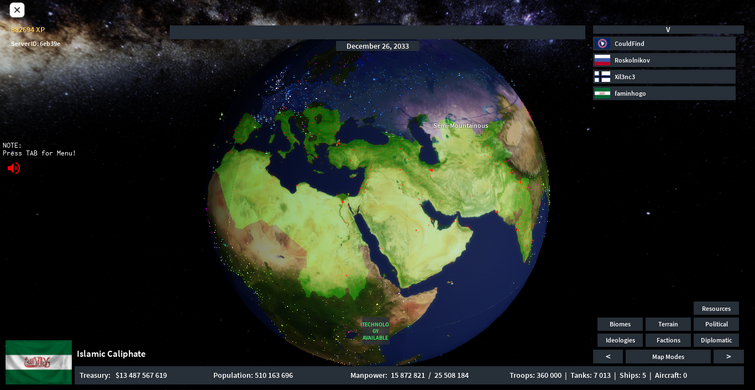This screenshot has height=390, width=755.
Task: Click the Technology Available notification
Action: pyautogui.click(x=375, y=331)
